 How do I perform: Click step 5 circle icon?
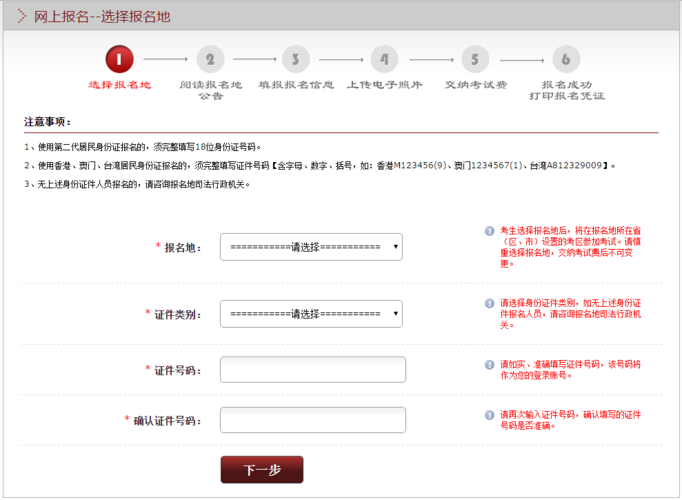[x=475, y=59]
